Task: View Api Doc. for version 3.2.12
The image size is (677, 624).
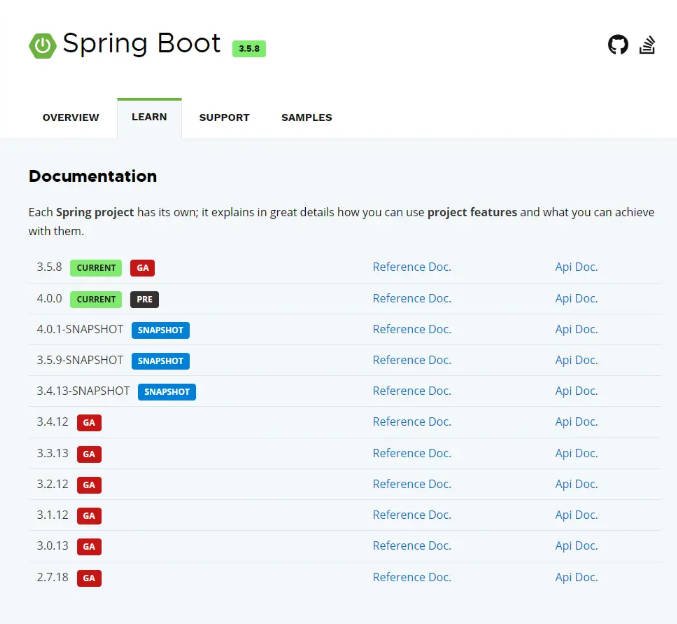Action: click(x=576, y=484)
